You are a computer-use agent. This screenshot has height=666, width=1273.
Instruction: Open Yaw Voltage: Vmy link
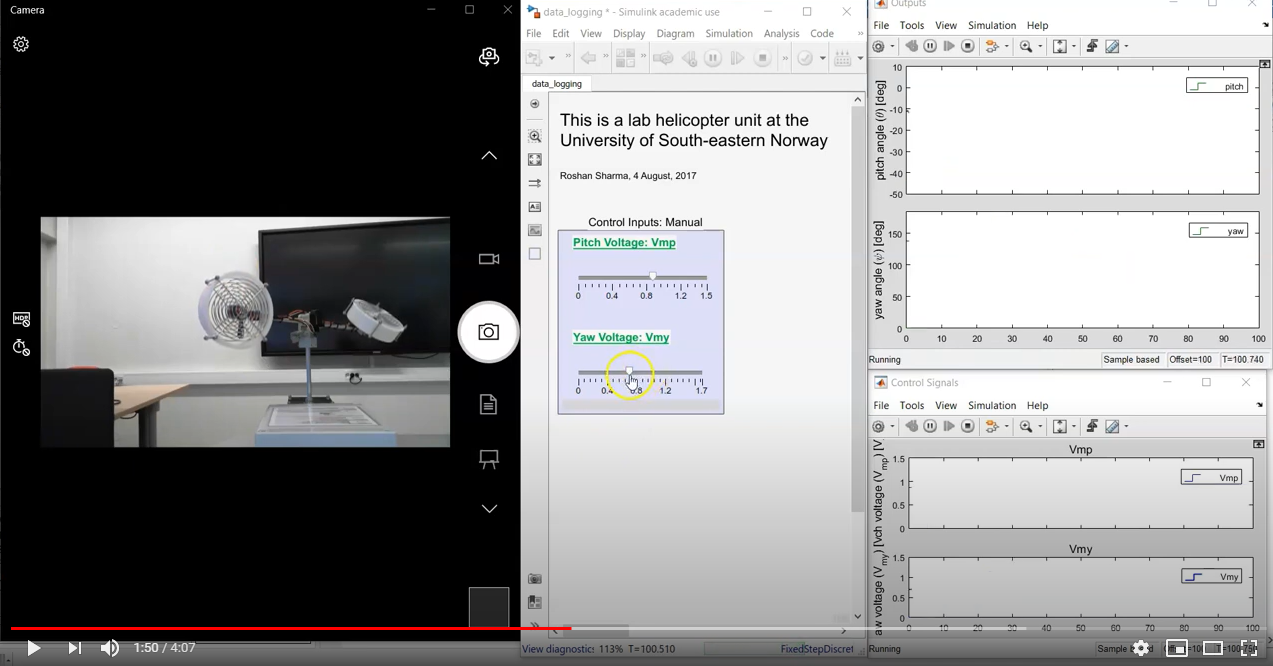621,338
